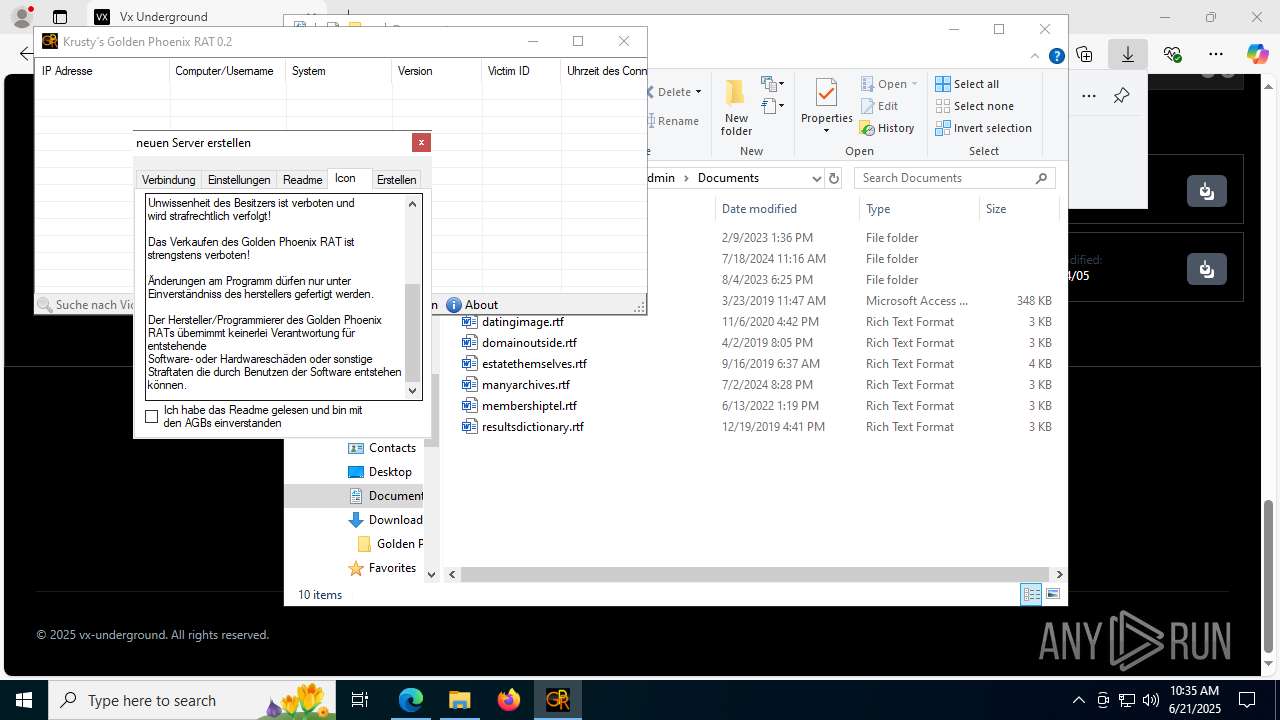1280x720 pixels.
Task: Click the lower download button on Vx page
Action: tap(1206, 269)
